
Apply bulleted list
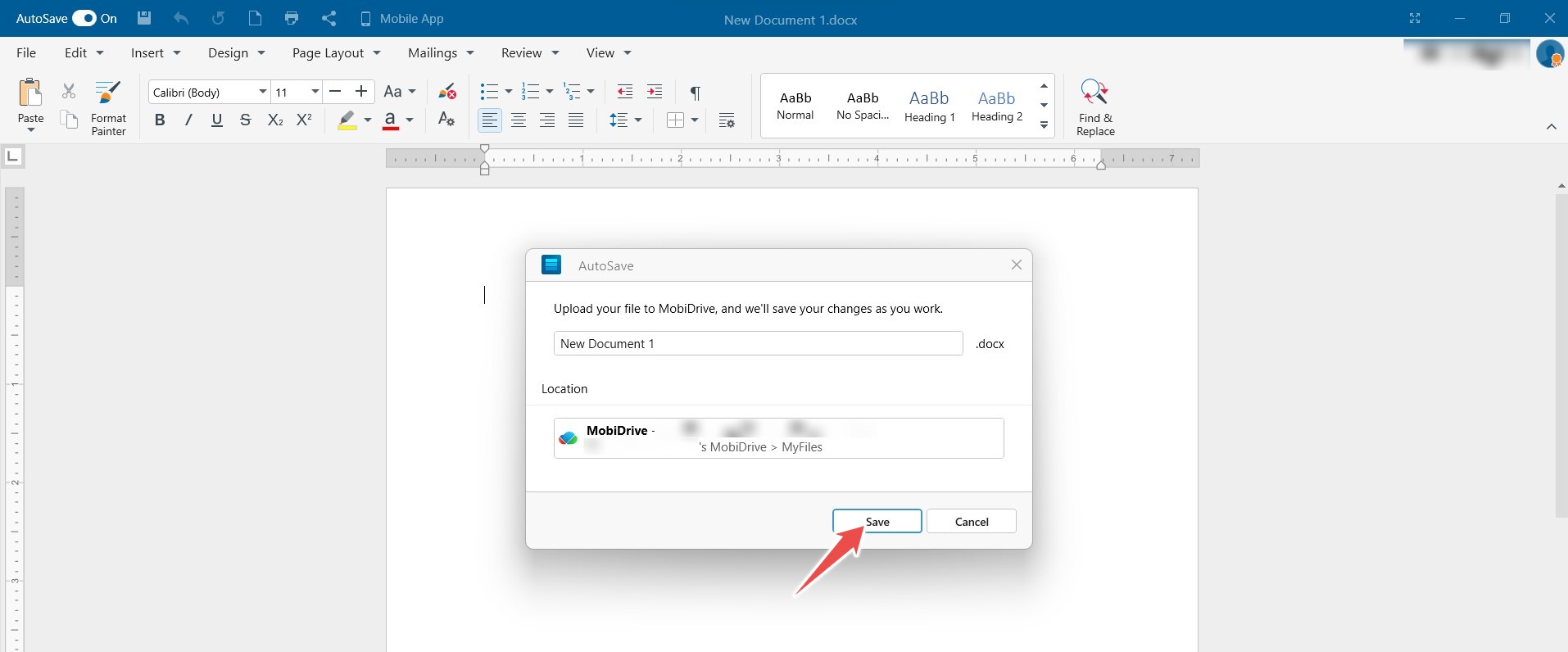(x=489, y=92)
